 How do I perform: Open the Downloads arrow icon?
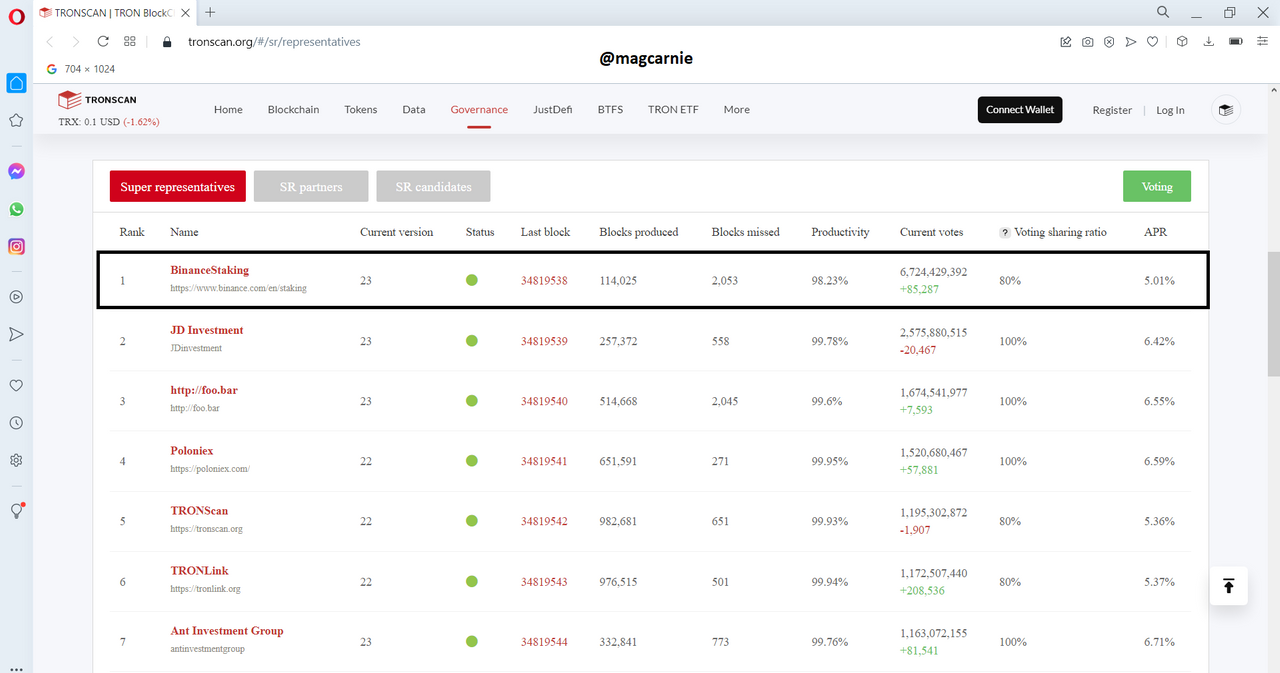pyautogui.click(x=1208, y=42)
